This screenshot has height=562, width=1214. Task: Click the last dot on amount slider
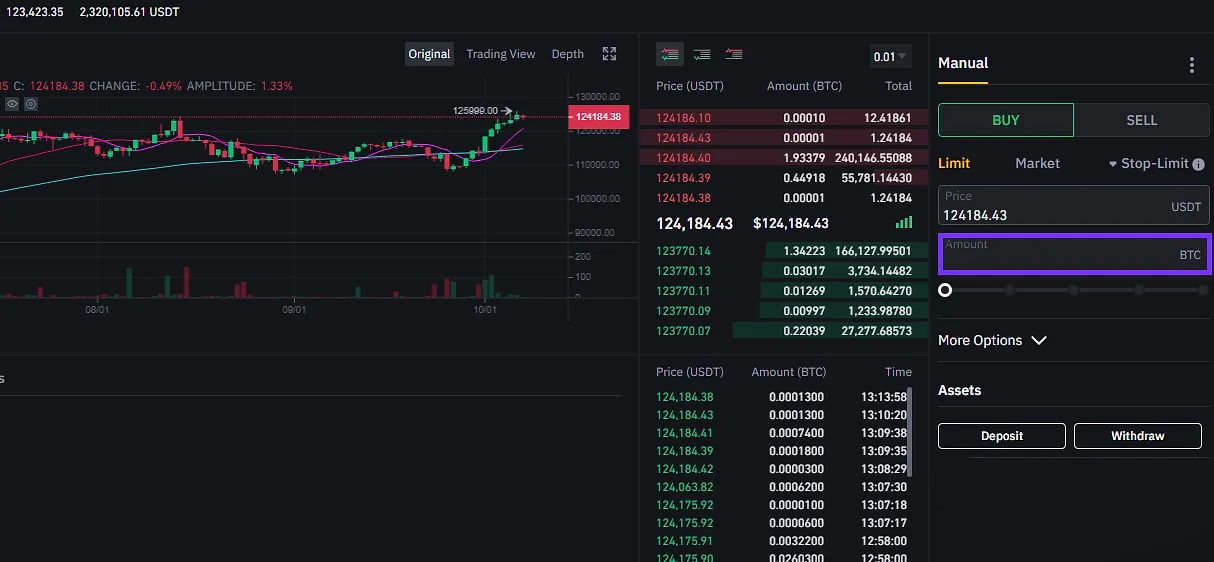(1203, 290)
